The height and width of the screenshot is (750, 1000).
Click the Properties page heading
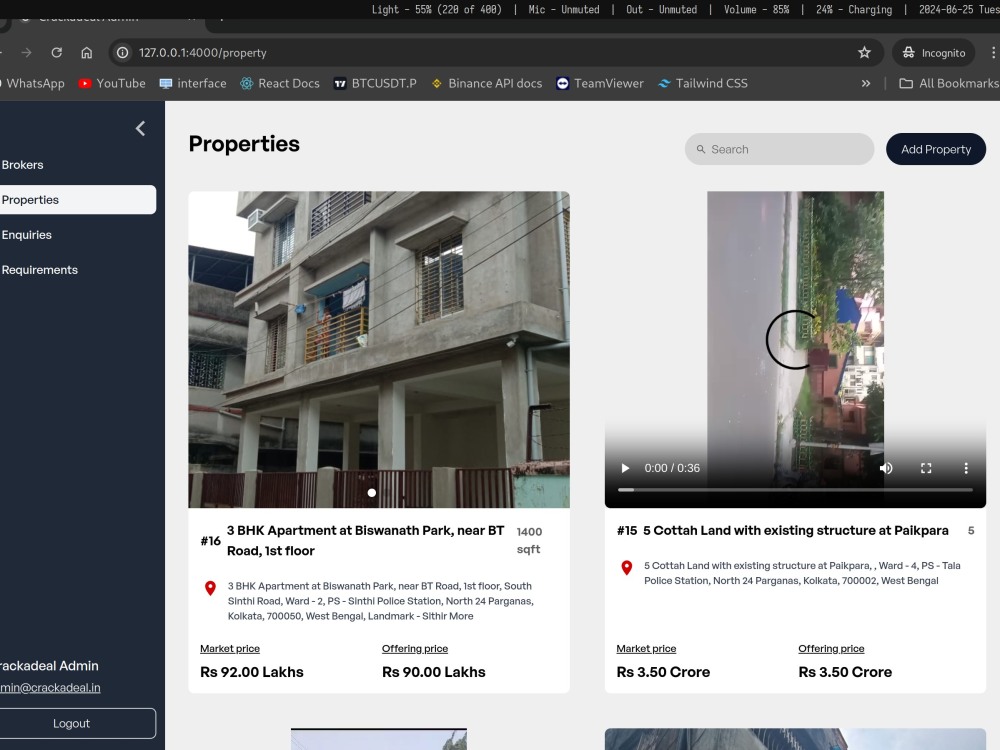[244, 144]
